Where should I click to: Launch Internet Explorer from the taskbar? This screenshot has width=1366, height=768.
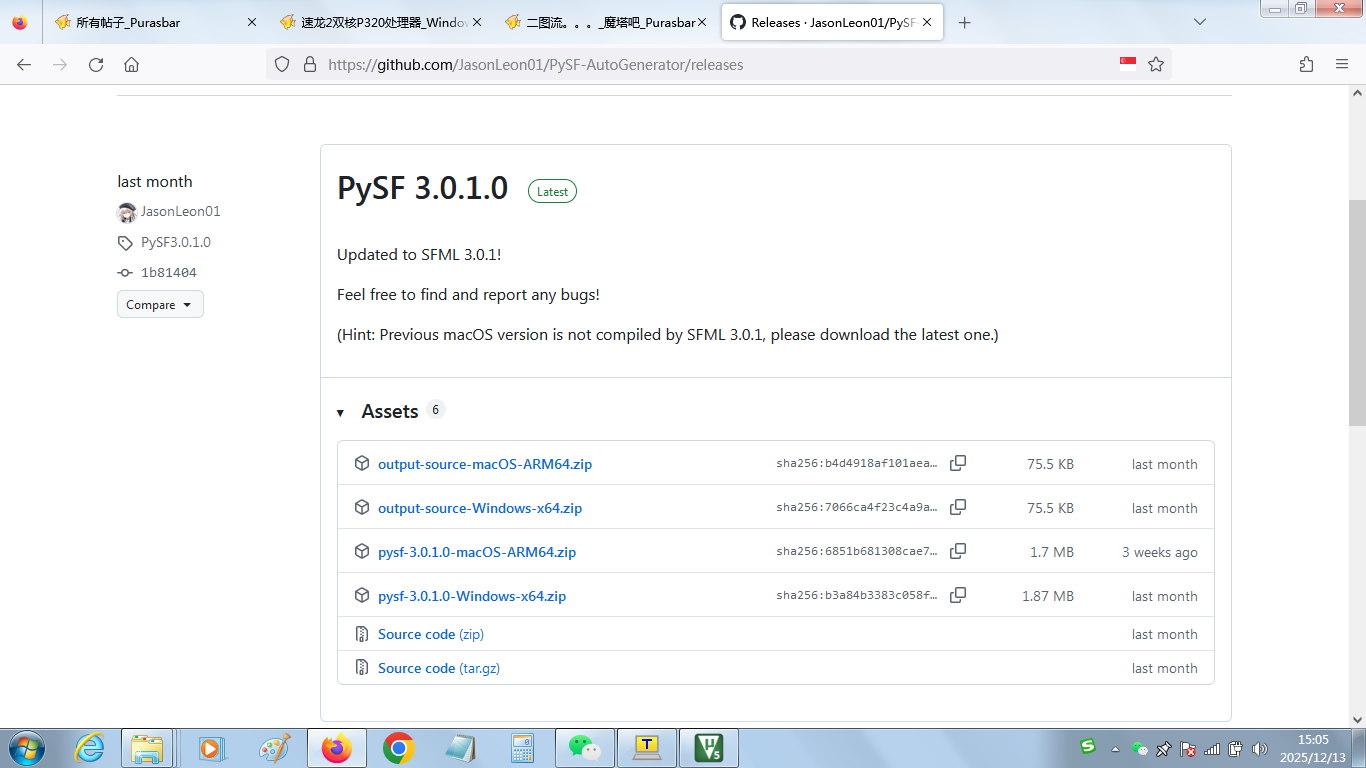[x=90, y=748]
